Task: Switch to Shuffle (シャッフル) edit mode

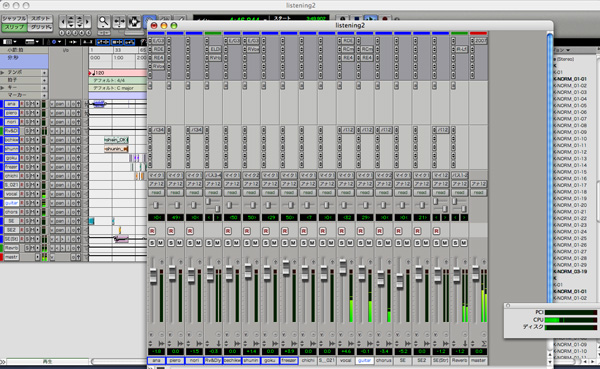Action: [x=14, y=18]
